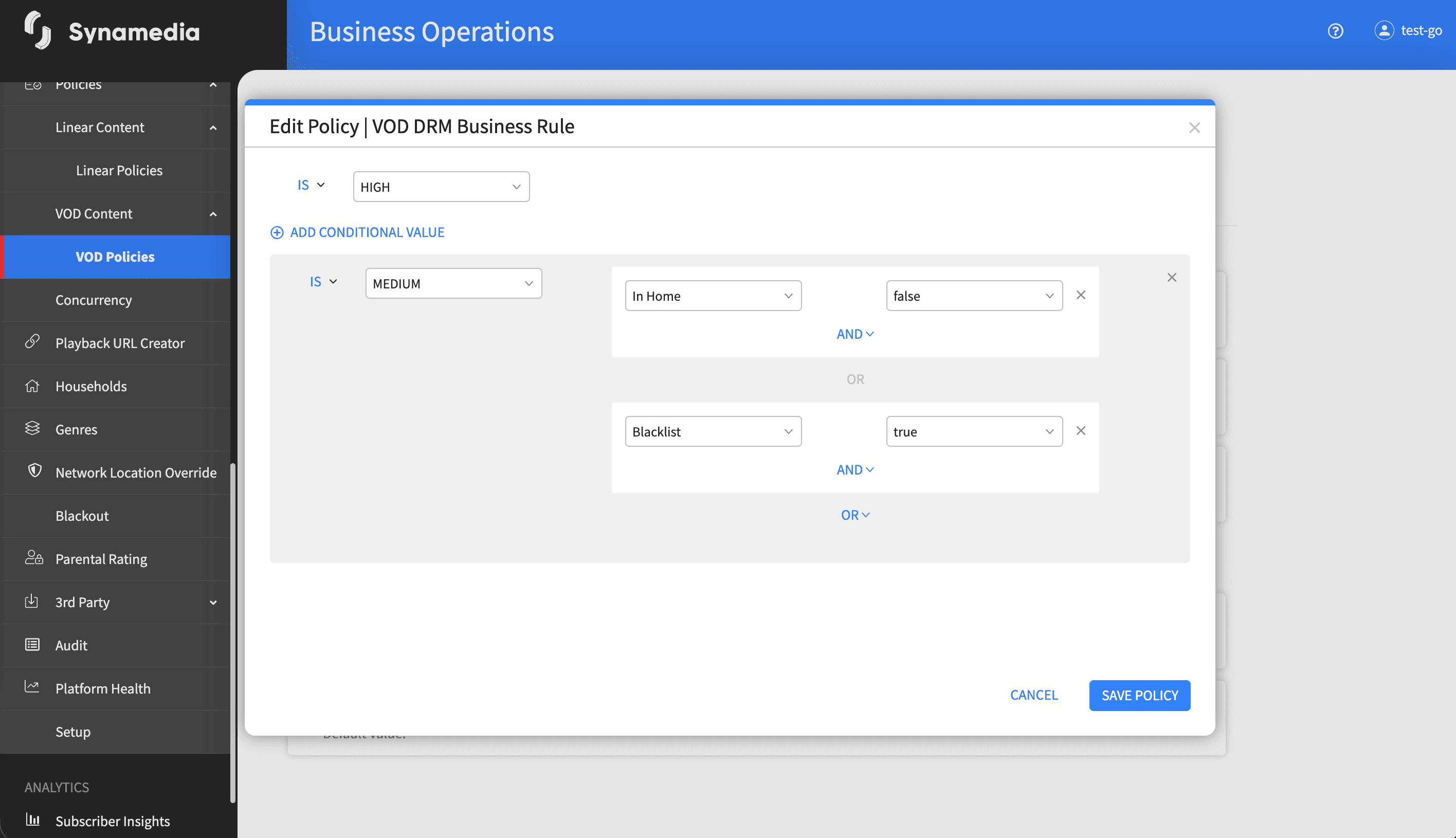Click the Playback URL Creator link icon
The height and width of the screenshot is (838, 1456).
point(32,341)
